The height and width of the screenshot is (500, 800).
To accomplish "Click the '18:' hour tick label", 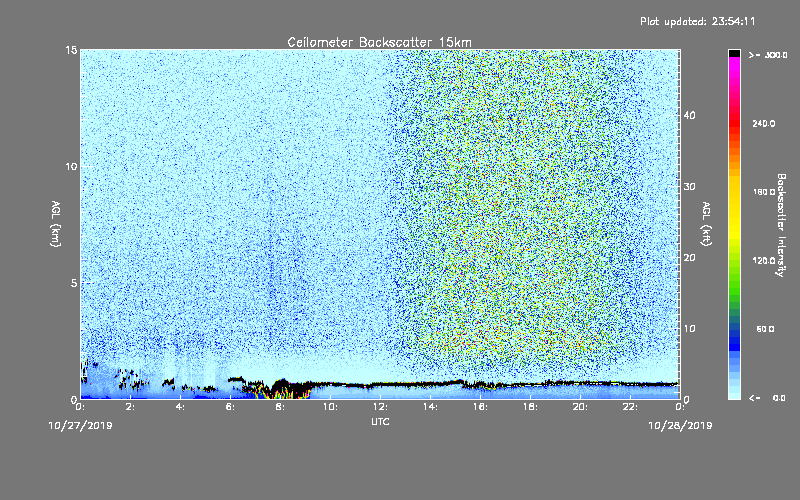I will click(530, 407).
